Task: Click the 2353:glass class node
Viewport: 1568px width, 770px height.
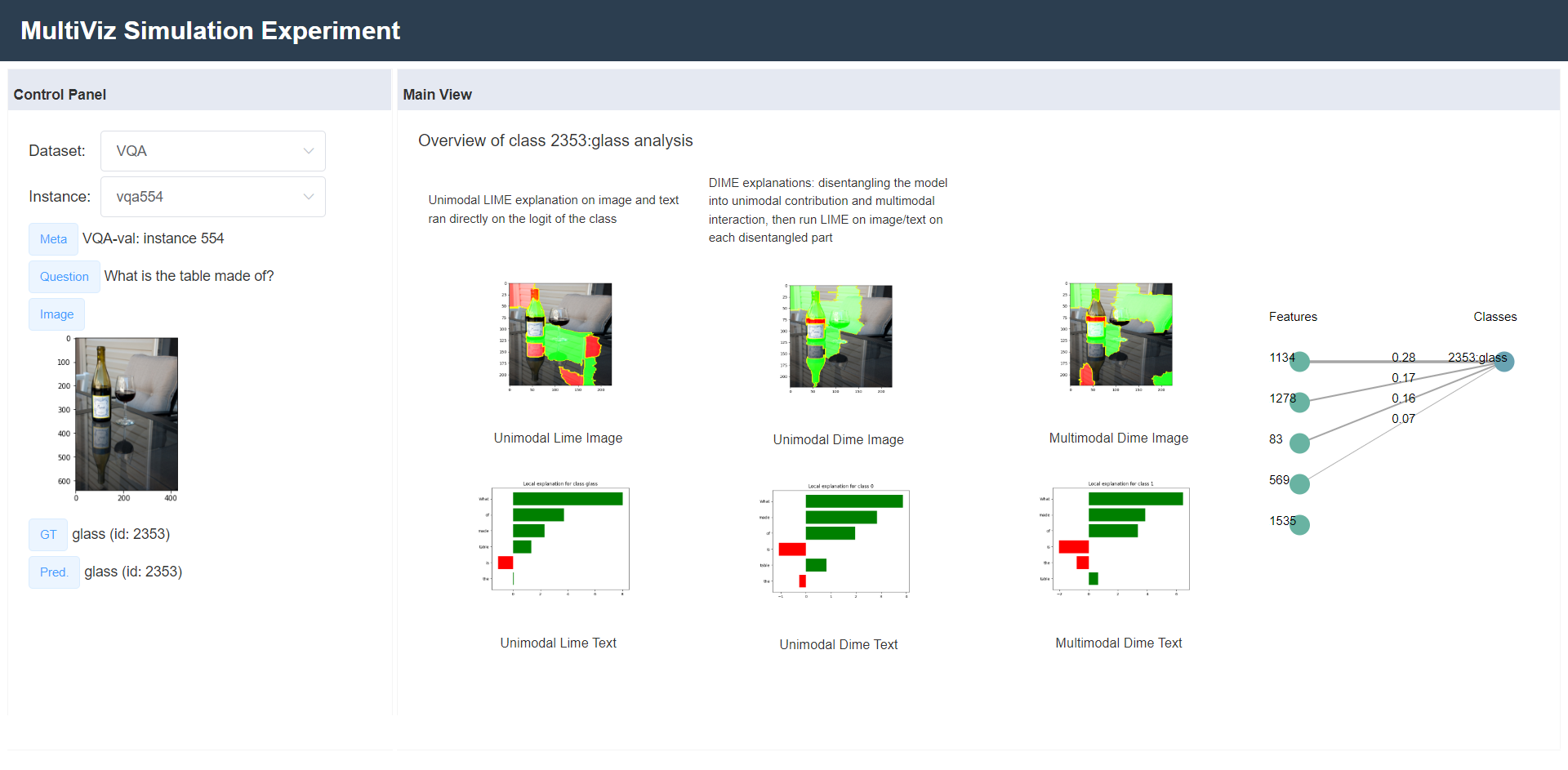Action: pyautogui.click(x=1504, y=362)
